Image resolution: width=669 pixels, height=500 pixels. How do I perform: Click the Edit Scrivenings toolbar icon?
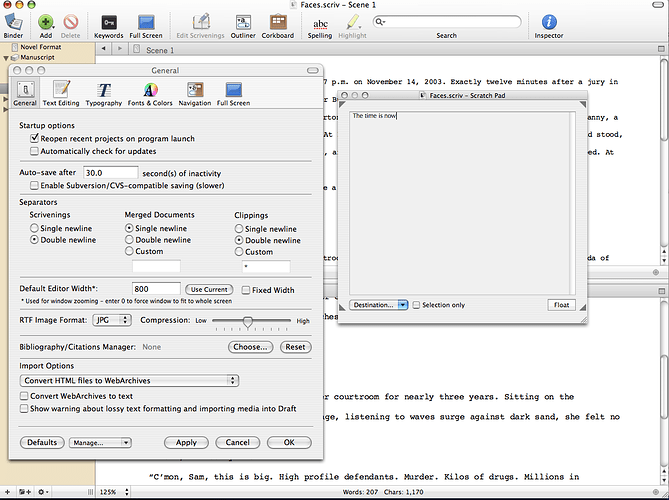tap(201, 22)
